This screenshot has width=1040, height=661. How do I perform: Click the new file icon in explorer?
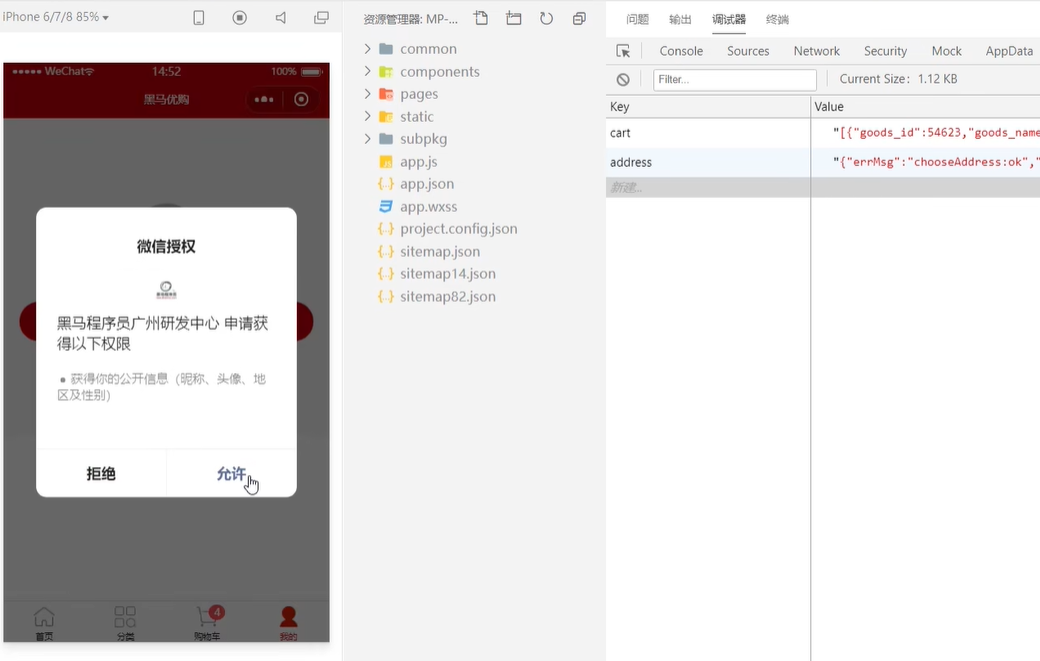point(481,19)
